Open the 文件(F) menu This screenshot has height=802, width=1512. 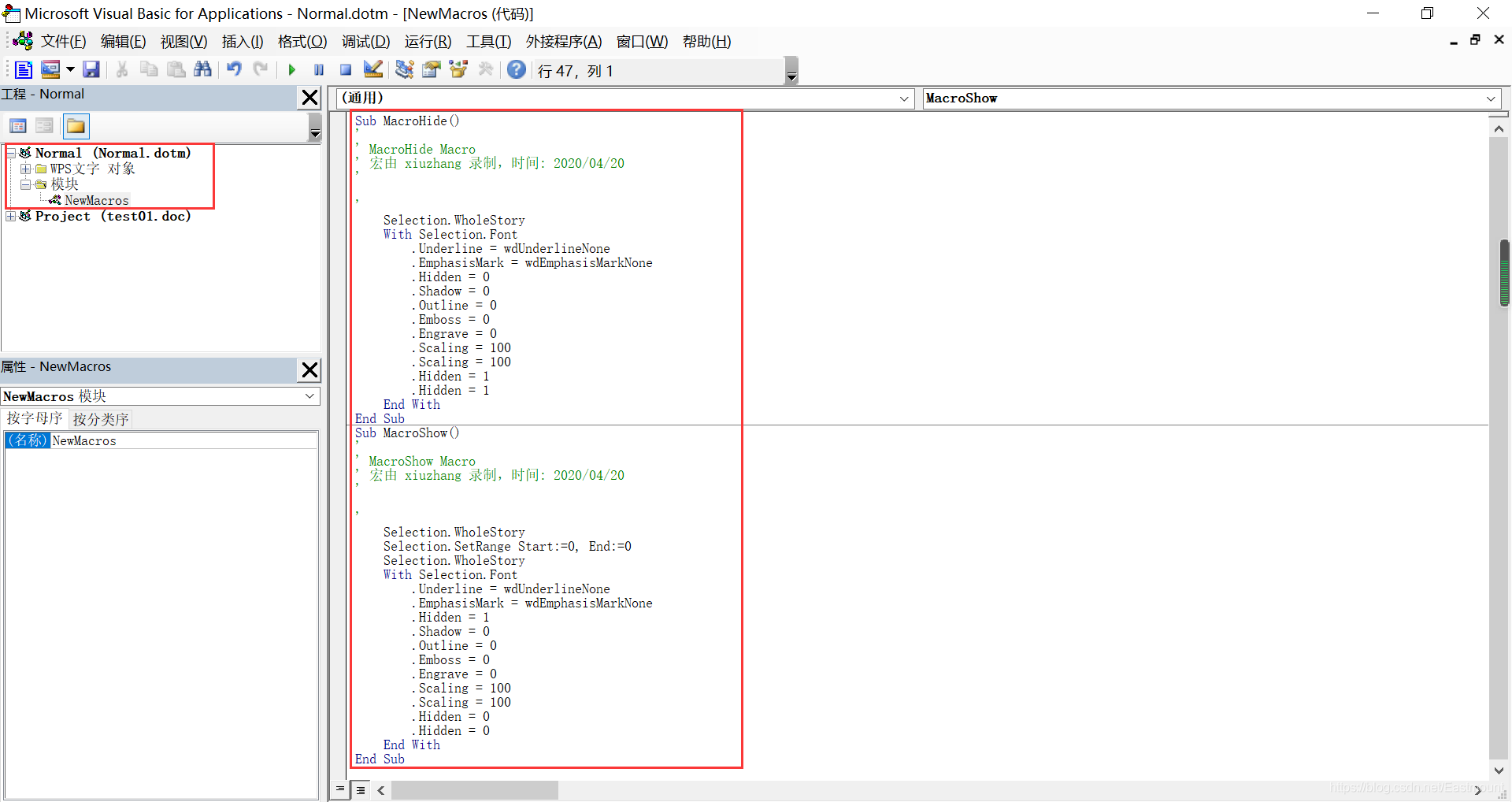point(63,42)
